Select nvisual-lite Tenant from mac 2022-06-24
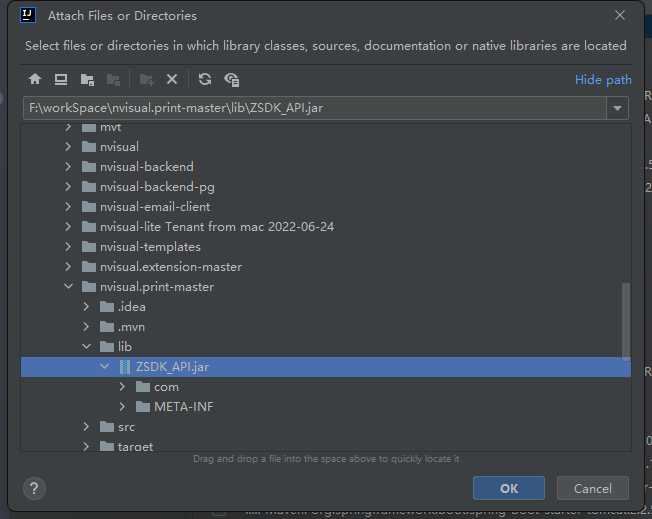 coord(326,227)
